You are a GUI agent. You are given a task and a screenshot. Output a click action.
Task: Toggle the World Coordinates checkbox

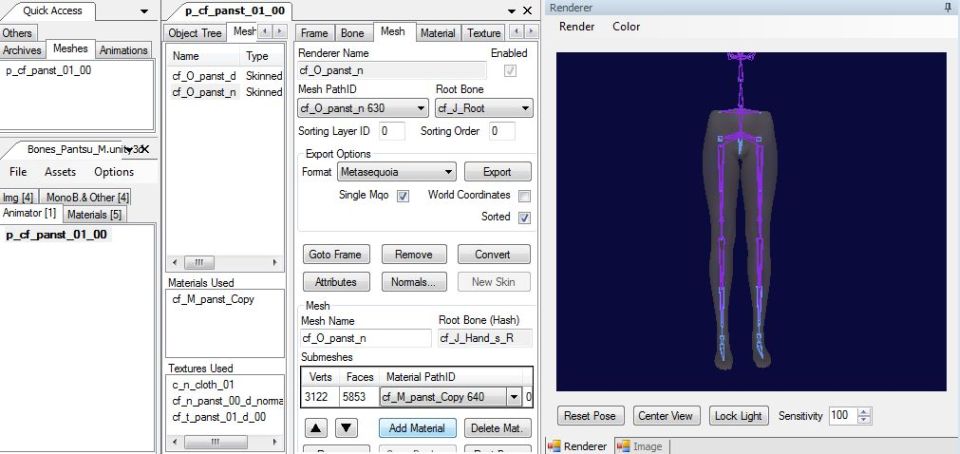pos(524,196)
